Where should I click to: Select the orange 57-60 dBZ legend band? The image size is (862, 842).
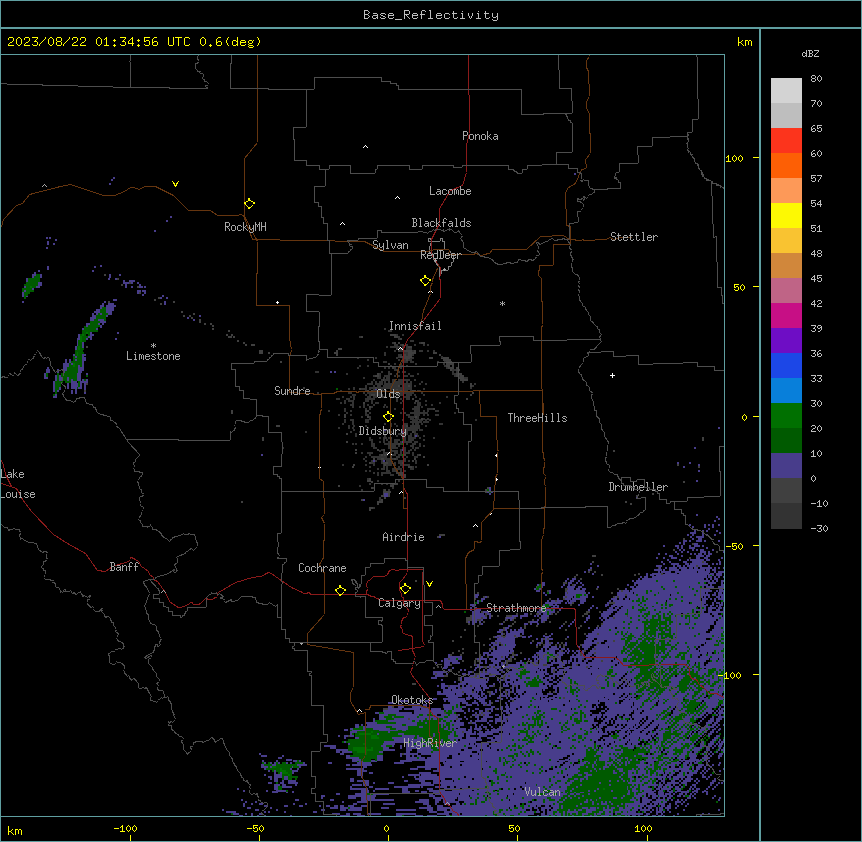[x=786, y=165]
